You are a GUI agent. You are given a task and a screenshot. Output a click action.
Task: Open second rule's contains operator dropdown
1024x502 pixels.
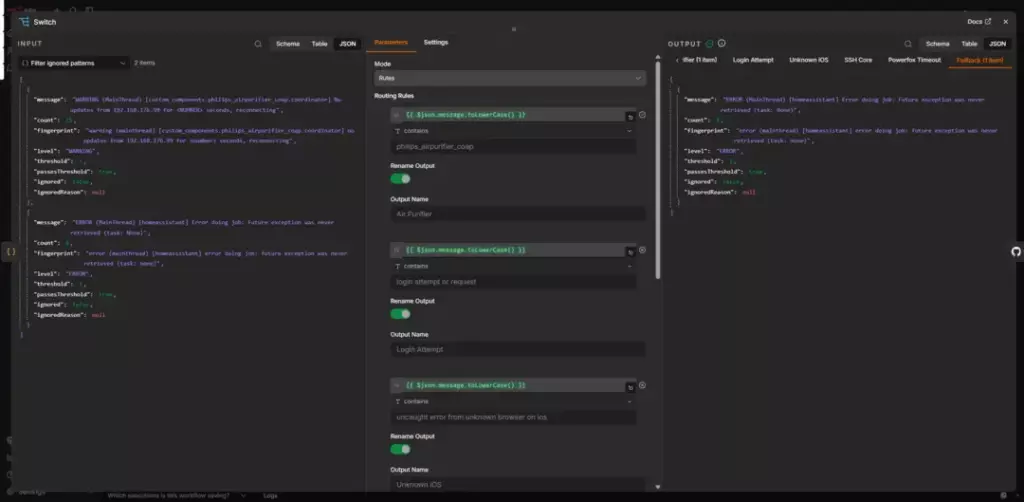click(513, 266)
